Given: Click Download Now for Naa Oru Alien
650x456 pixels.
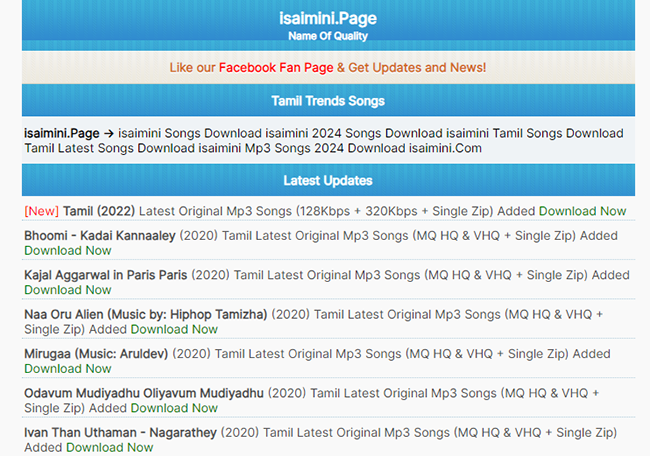Looking at the screenshot, I should coord(174,329).
